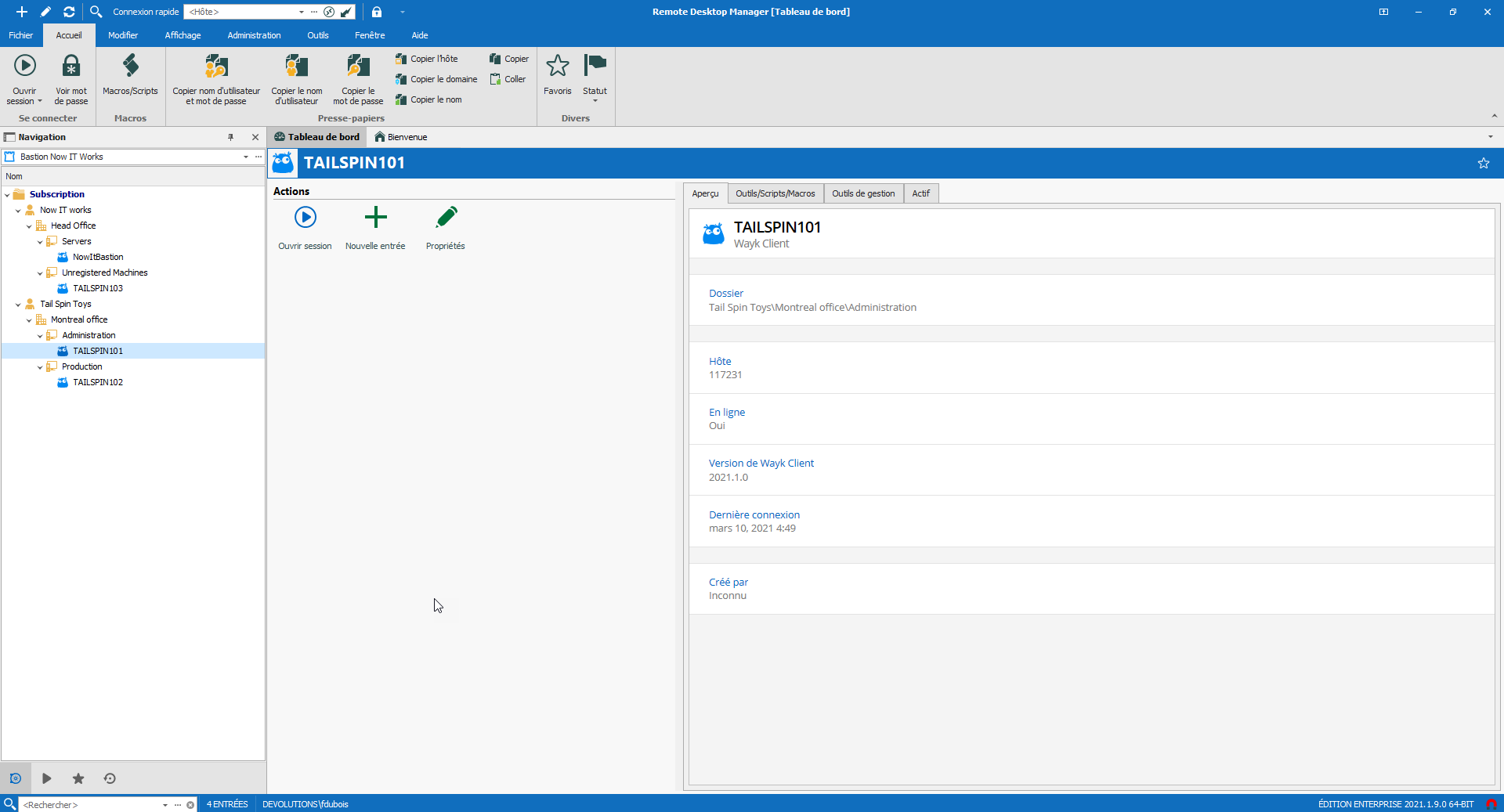The height and width of the screenshot is (812, 1504).
Task: Click Copier le nom d'utilisateur icon
Action: coord(297,78)
